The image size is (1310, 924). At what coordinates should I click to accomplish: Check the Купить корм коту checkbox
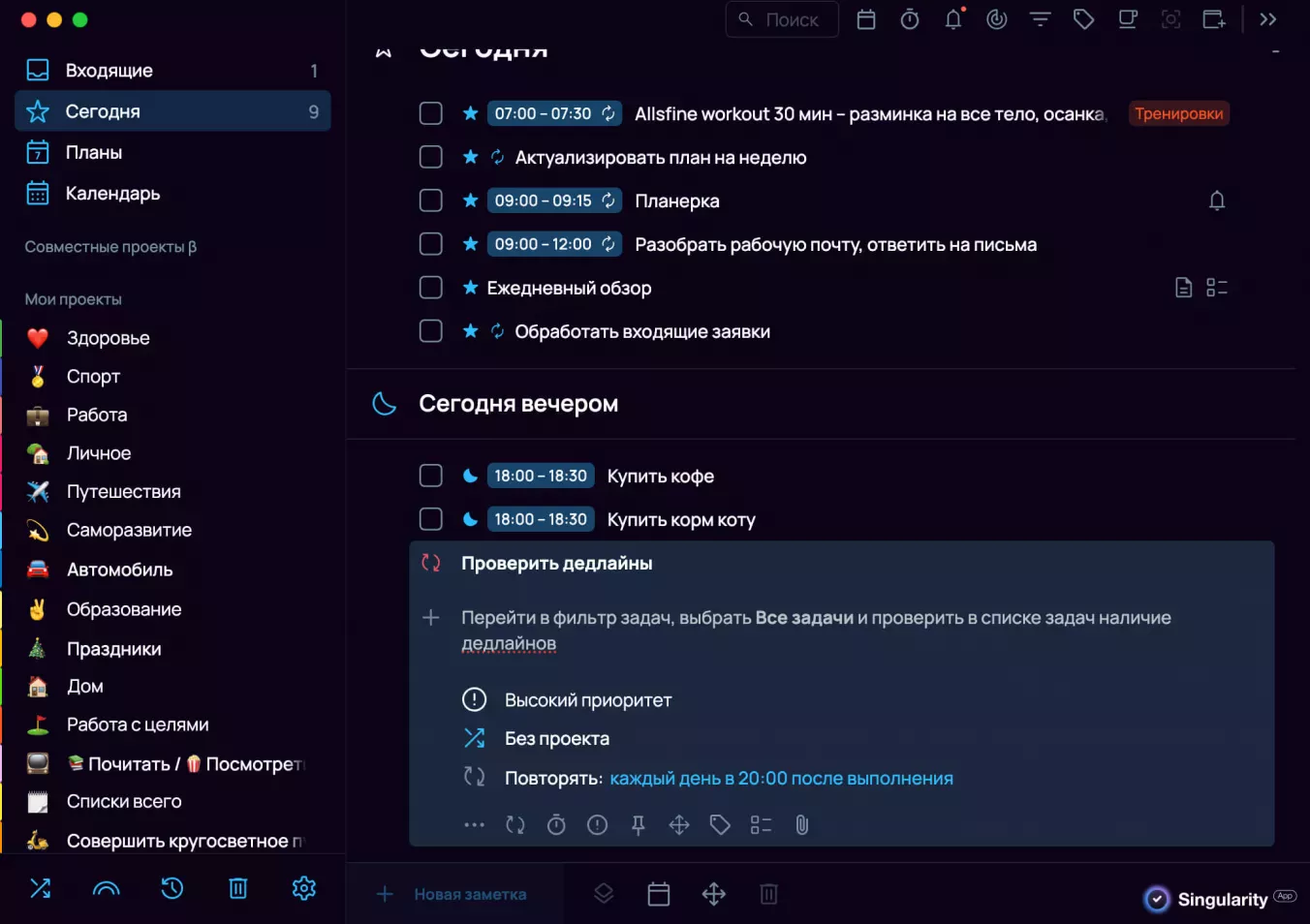click(431, 519)
